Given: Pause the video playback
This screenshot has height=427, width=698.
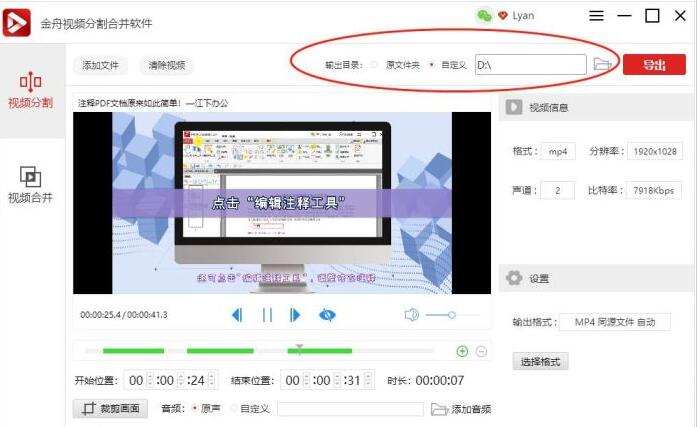Looking at the screenshot, I should point(267,315).
